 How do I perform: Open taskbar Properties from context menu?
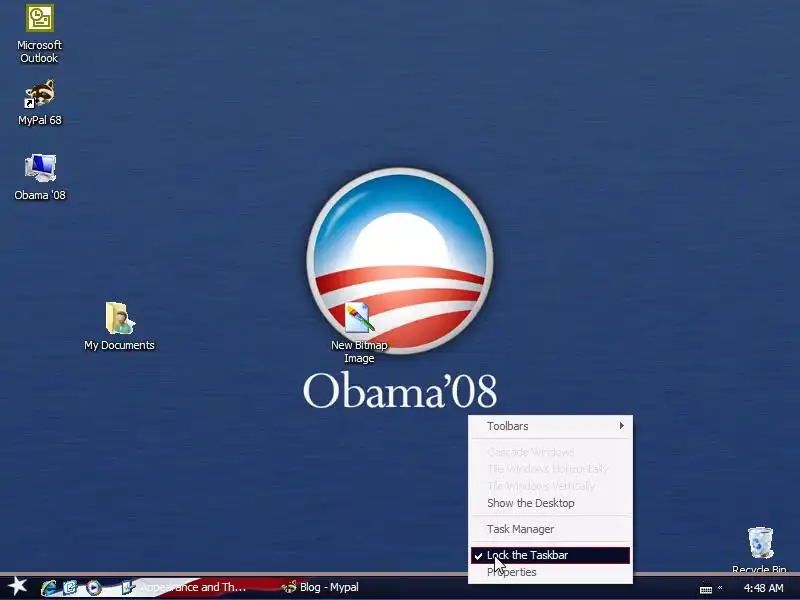551,572
